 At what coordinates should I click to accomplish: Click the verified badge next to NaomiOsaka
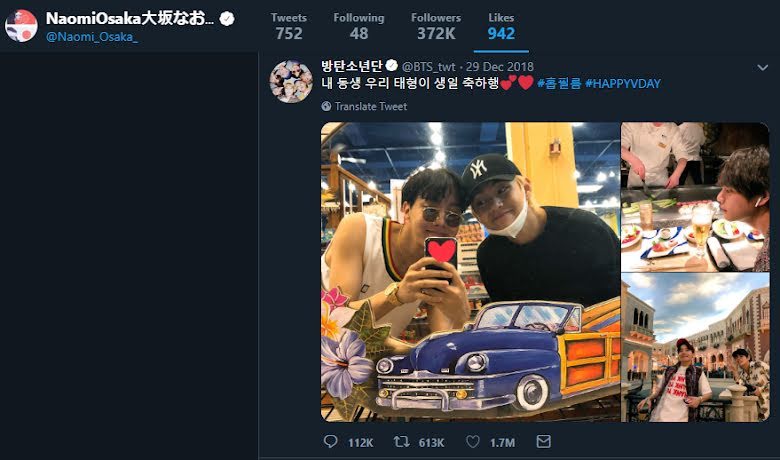pos(227,19)
